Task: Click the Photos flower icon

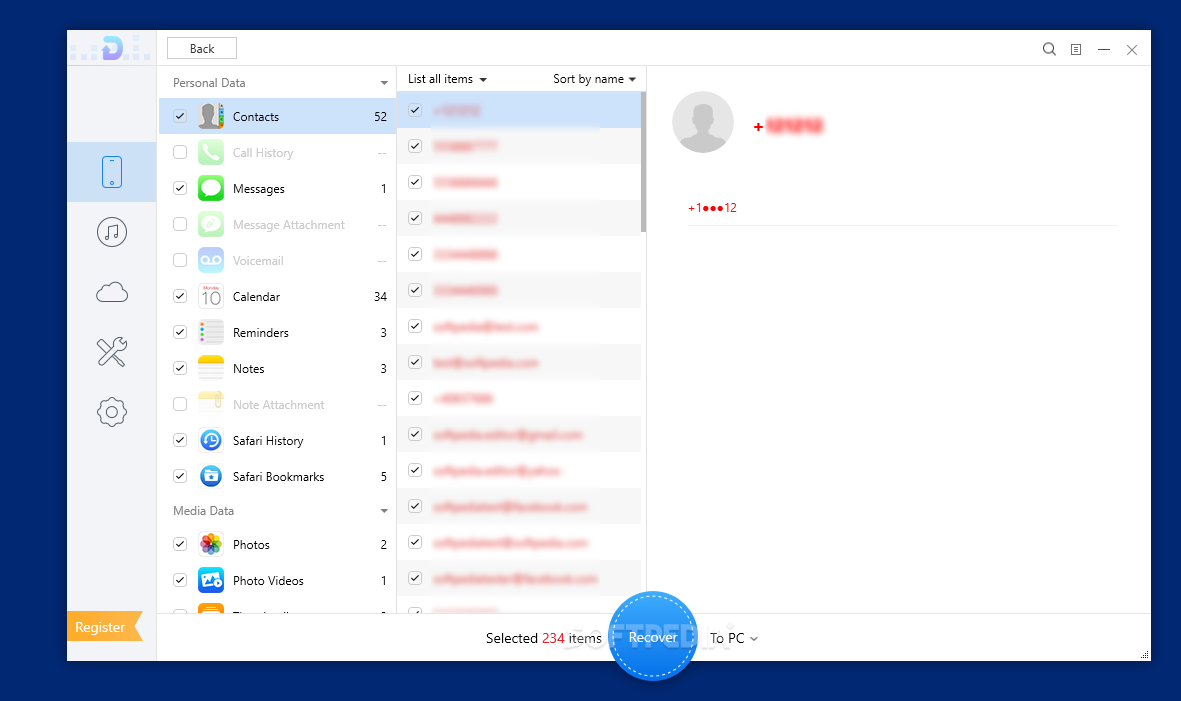Action: pyautogui.click(x=211, y=544)
